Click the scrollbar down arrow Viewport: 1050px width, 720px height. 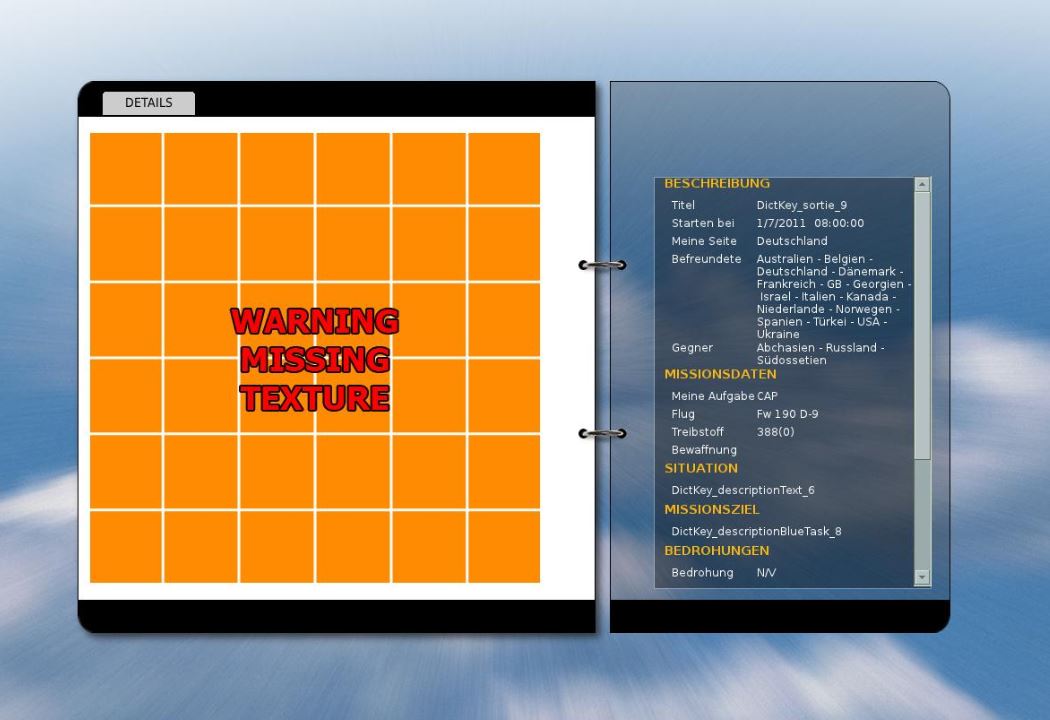coord(922,577)
